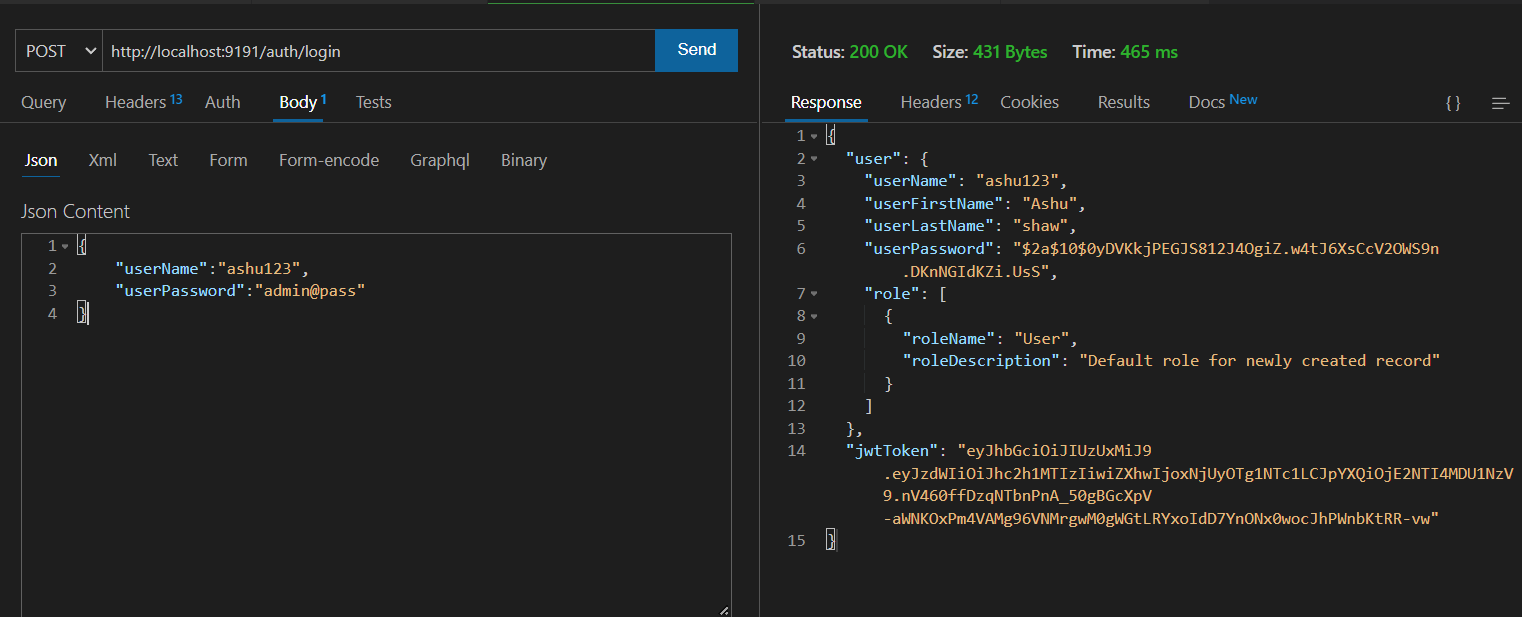Click the "shaw" value in response
This screenshot has width=1522, height=617.
click(x=1040, y=226)
